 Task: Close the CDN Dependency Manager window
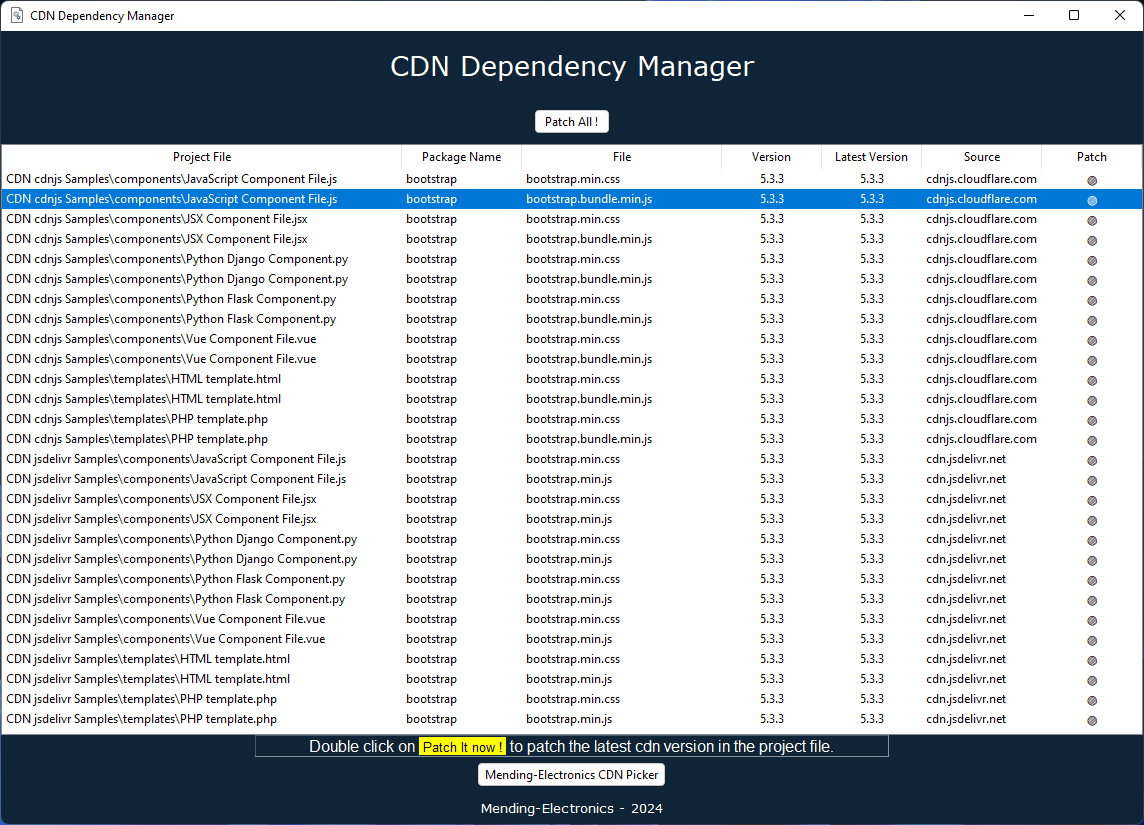coord(1120,15)
